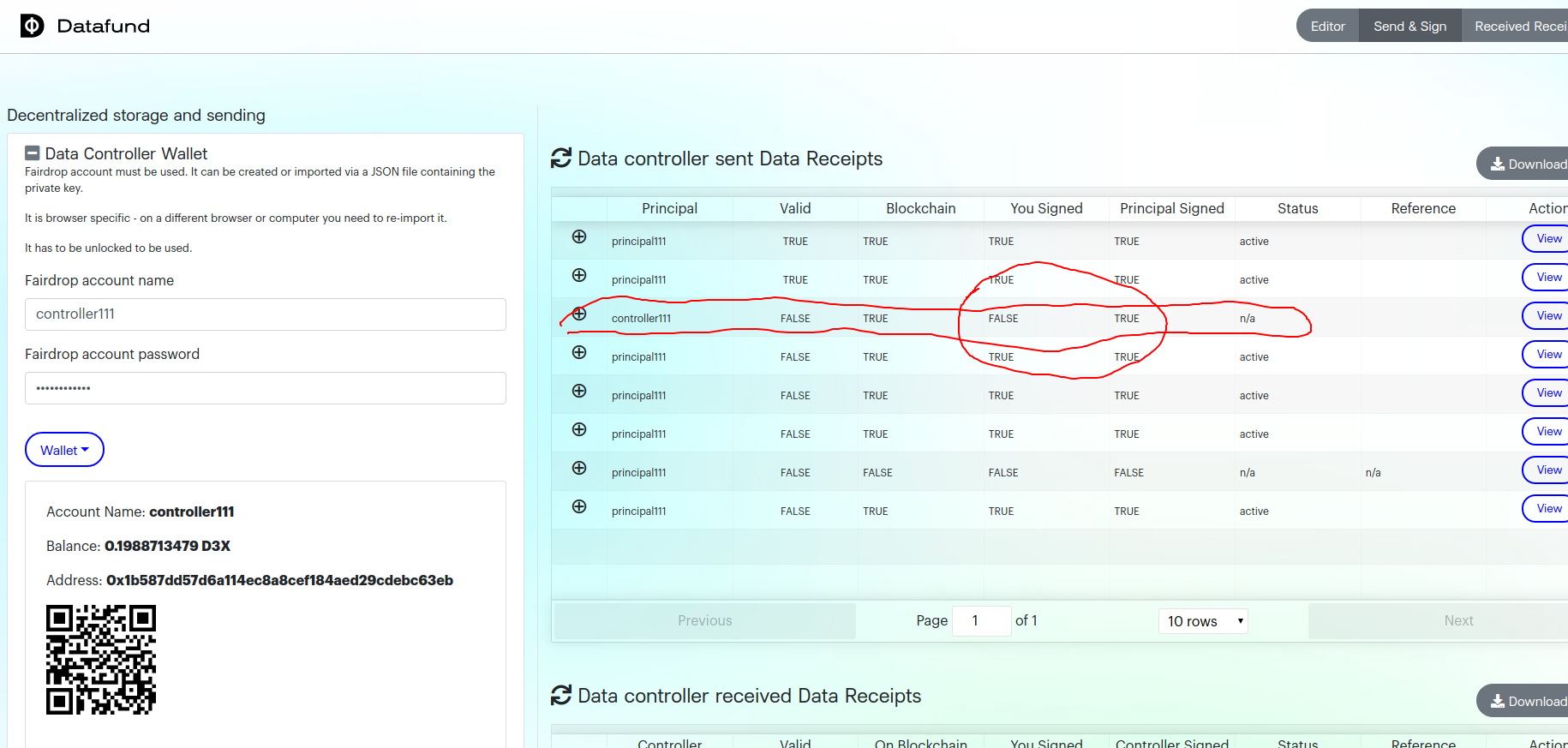This screenshot has width=1568, height=748.
Task: View the receipt with reference n/a
Action: point(1546,470)
